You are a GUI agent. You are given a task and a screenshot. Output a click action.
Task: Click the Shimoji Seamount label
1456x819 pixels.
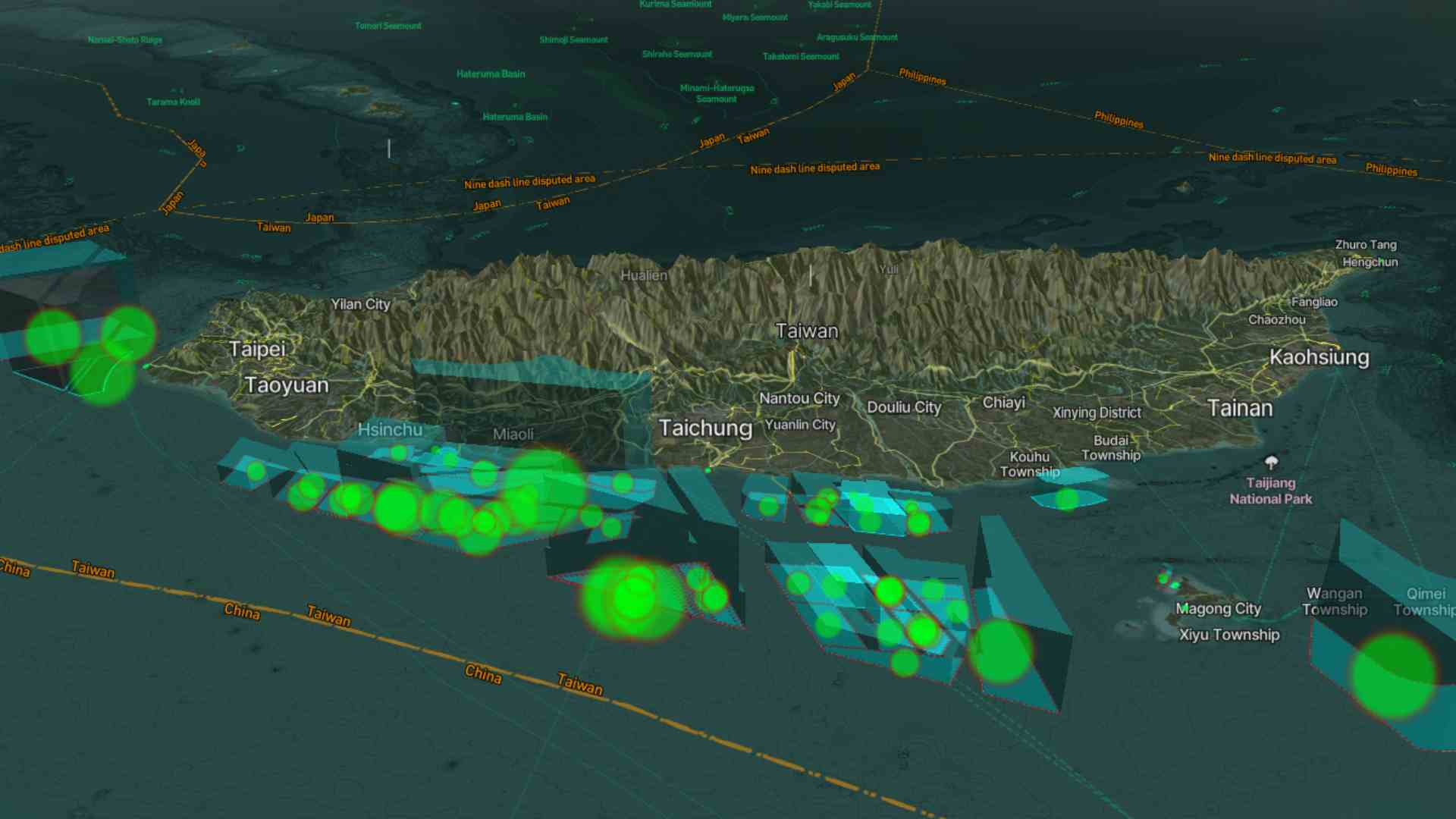click(573, 39)
